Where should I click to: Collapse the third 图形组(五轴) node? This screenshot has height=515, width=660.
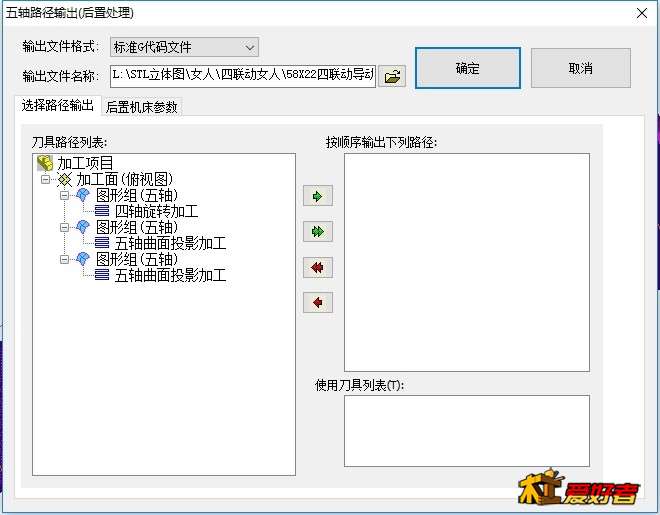tap(64, 260)
